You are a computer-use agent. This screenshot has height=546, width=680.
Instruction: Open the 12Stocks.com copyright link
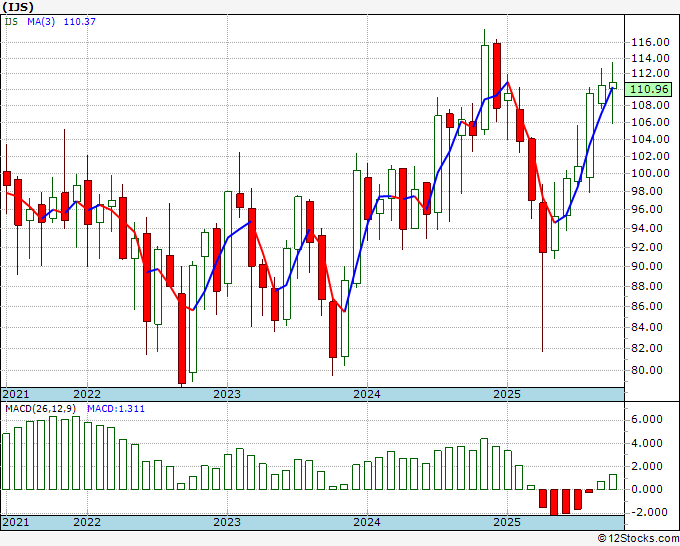point(638,538)
